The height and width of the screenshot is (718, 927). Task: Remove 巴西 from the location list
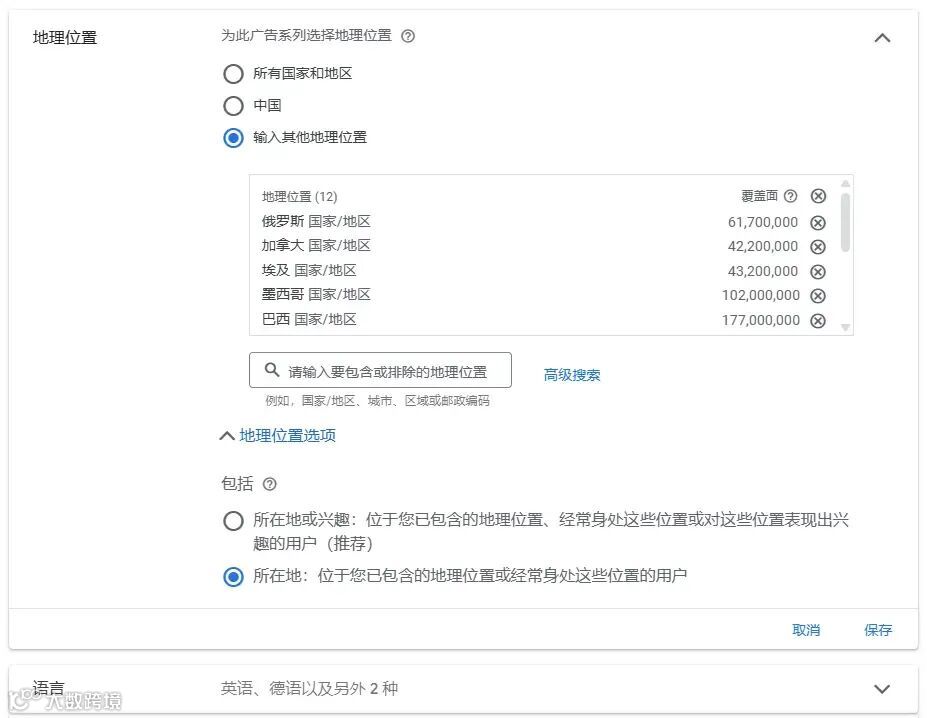[x=818, y=321]
